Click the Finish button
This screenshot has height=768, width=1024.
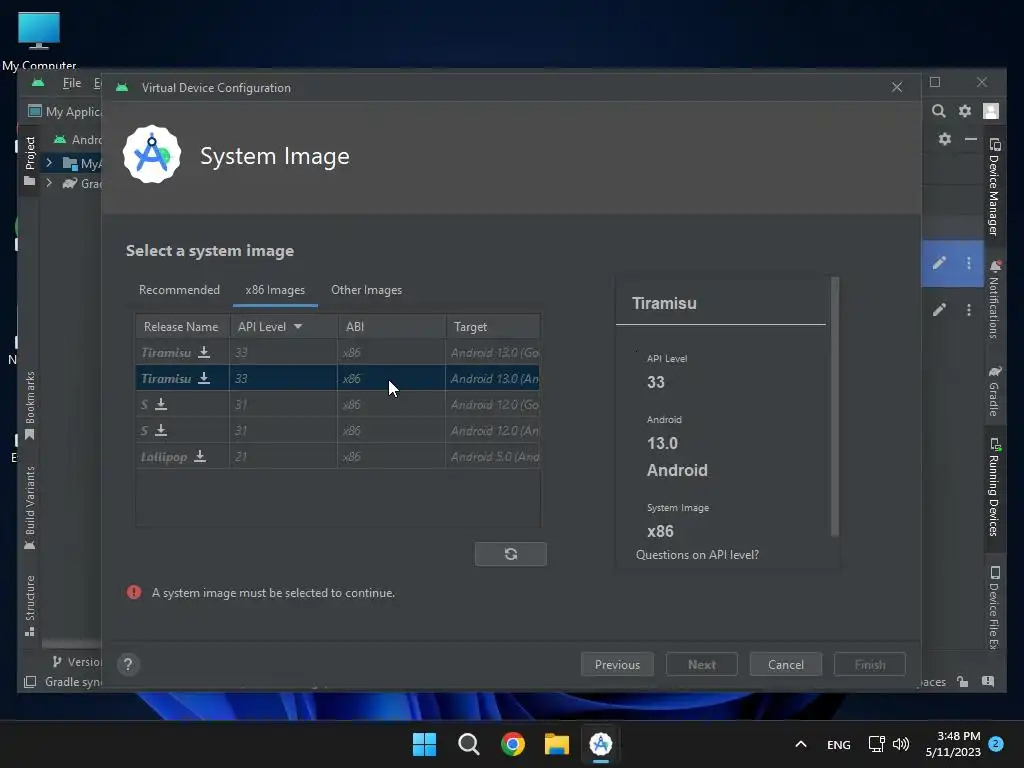pos(870,664)
